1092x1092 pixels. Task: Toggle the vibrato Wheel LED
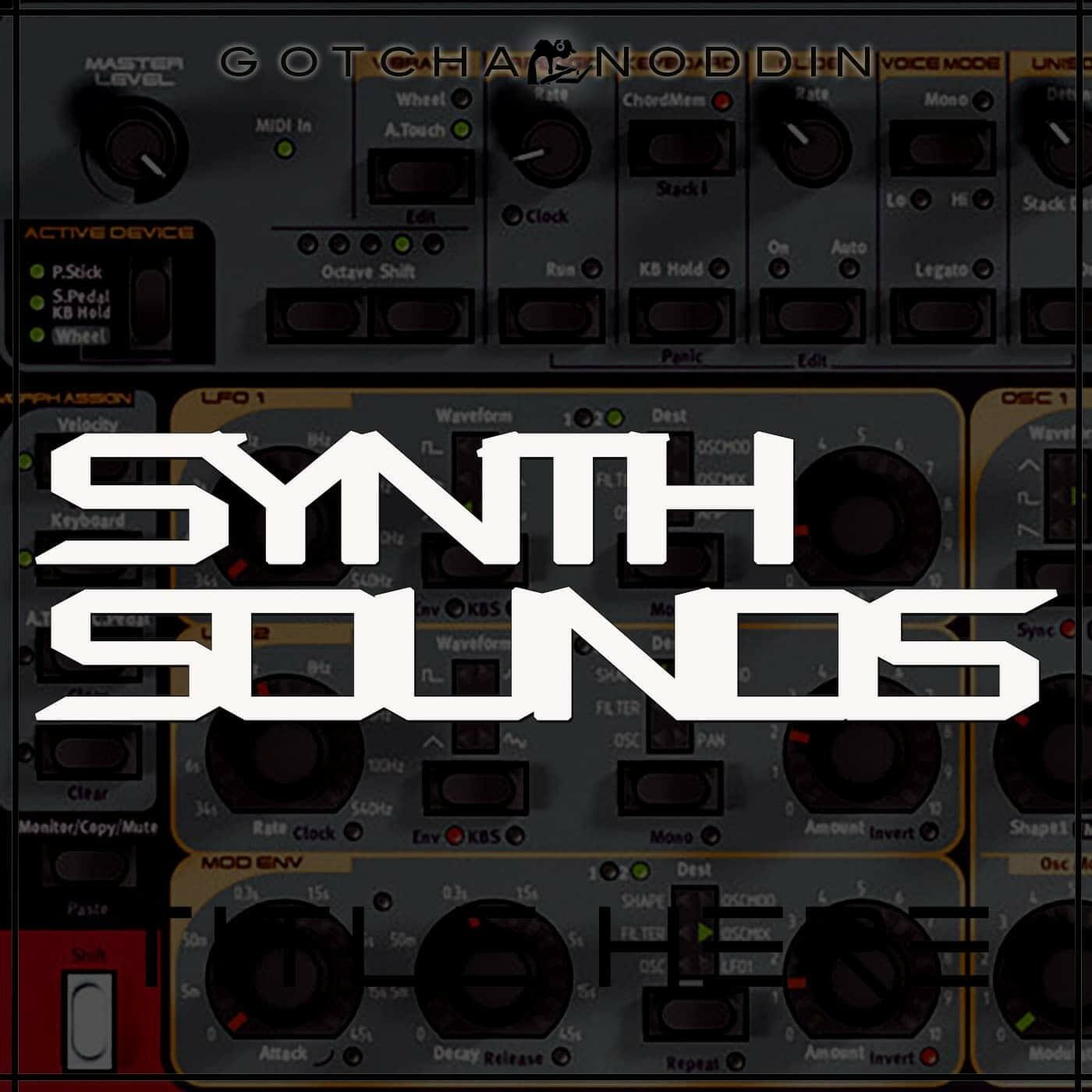463,99
